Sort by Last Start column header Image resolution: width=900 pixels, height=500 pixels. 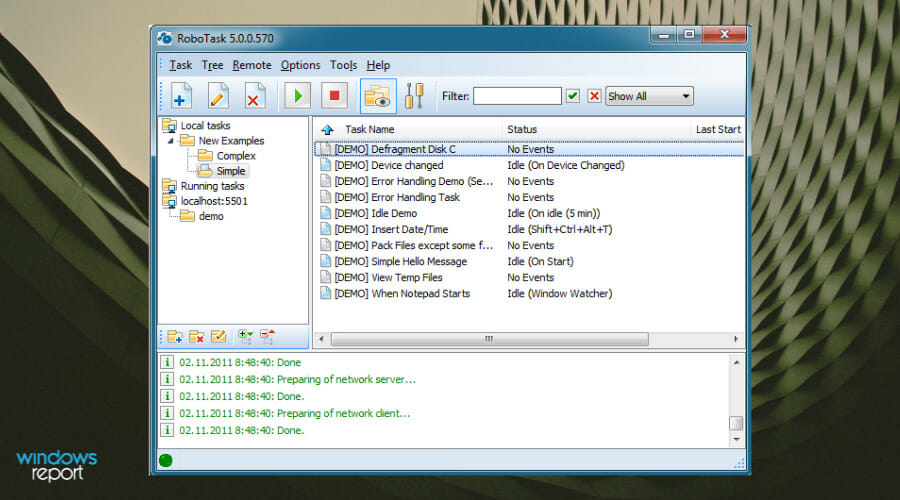coord(718,130)
